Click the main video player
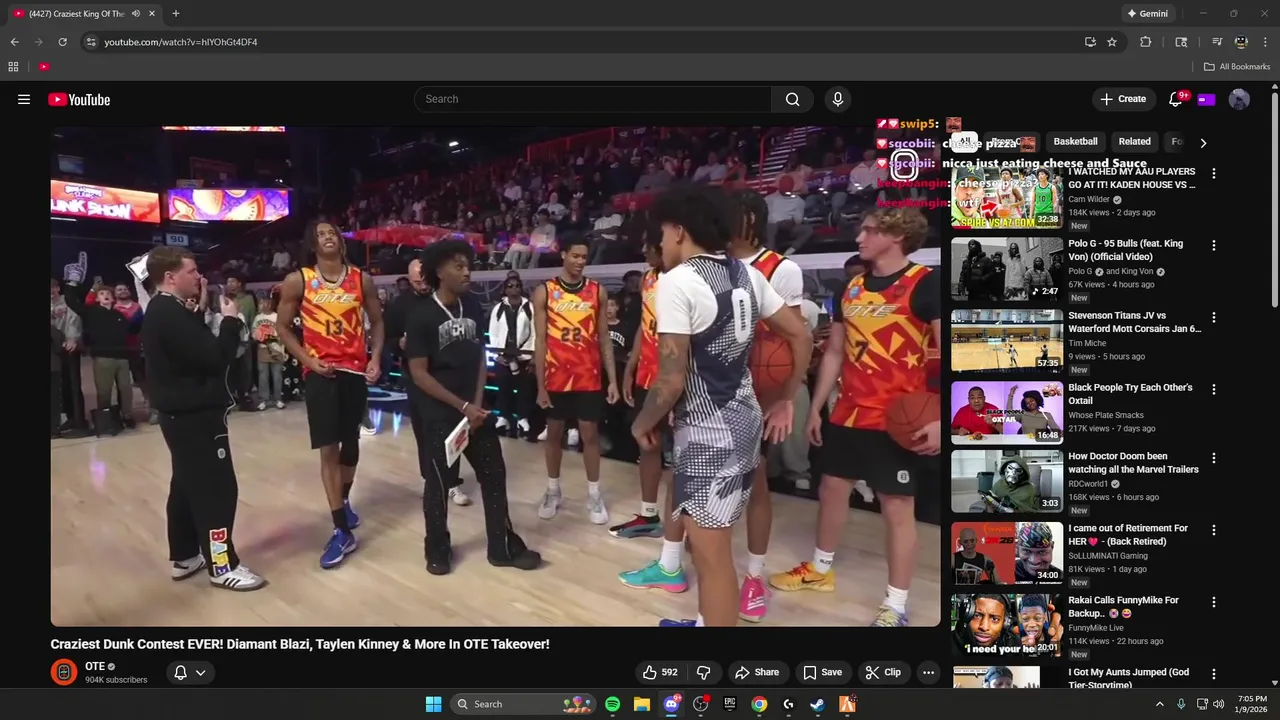The image size is (1280, 720). 495,376
